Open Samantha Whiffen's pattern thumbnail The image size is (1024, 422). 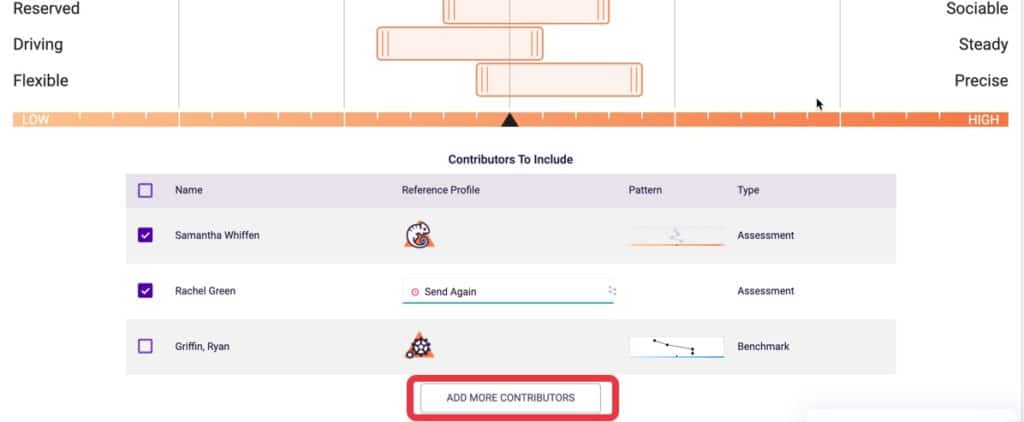click(677, 236)
